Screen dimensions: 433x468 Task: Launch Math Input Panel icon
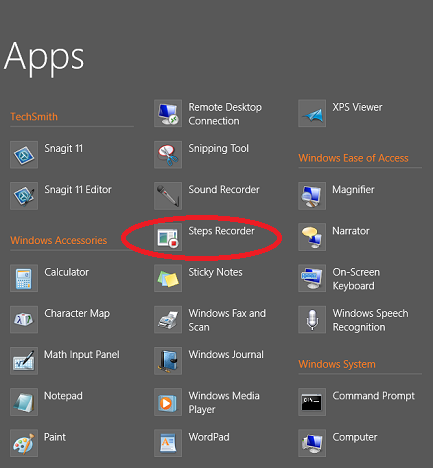coord(24,361)
